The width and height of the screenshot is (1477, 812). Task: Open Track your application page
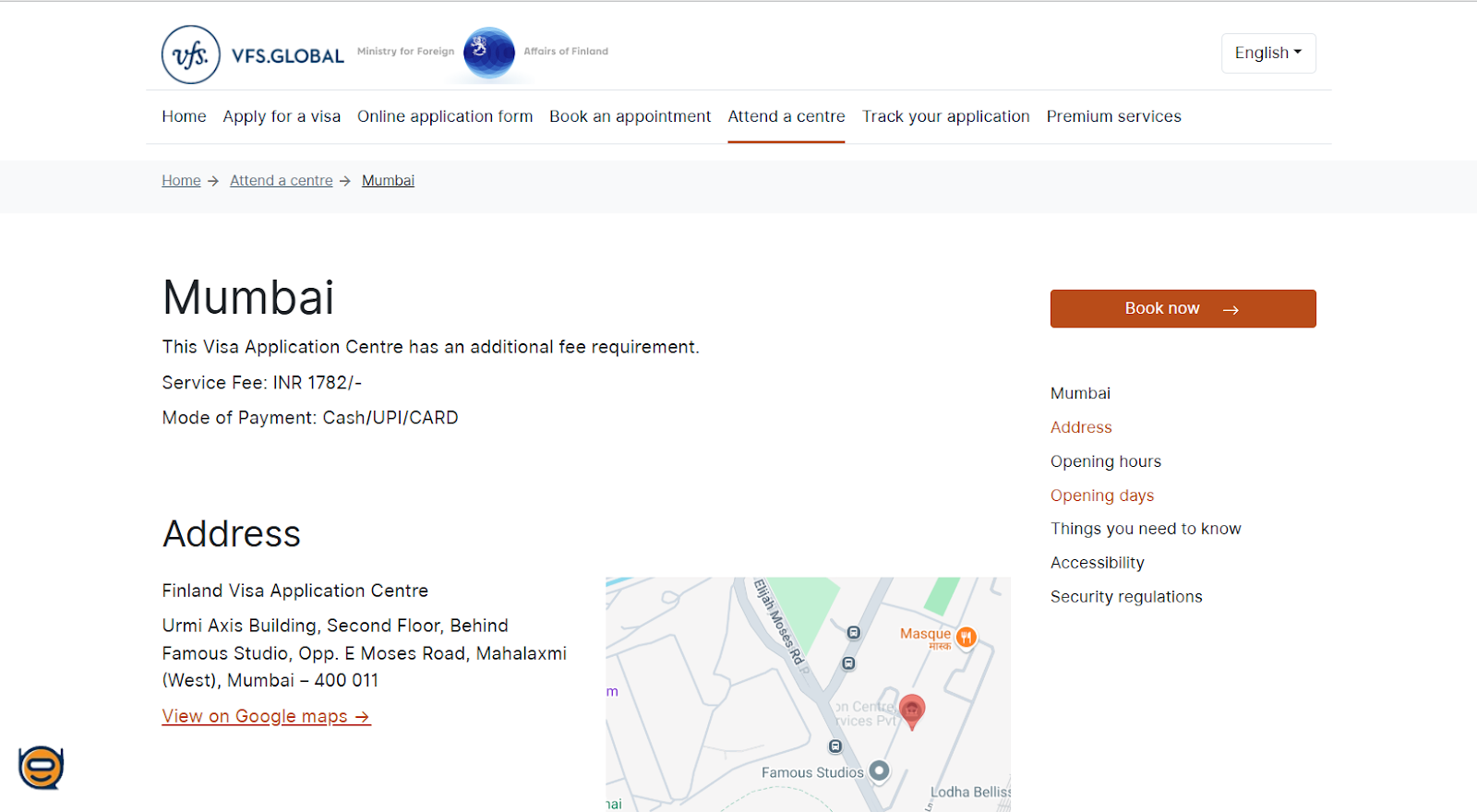click(x=945, y=116)
